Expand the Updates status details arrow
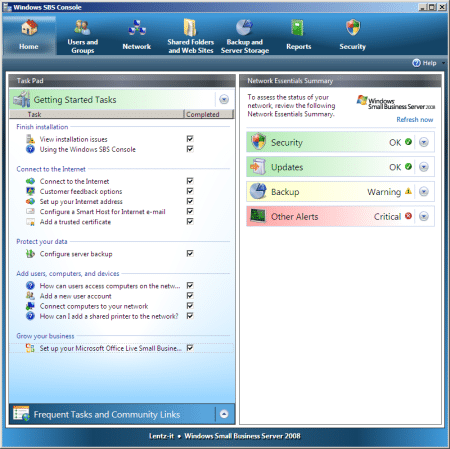Screen dimensions: 450x449 (424, 167)
